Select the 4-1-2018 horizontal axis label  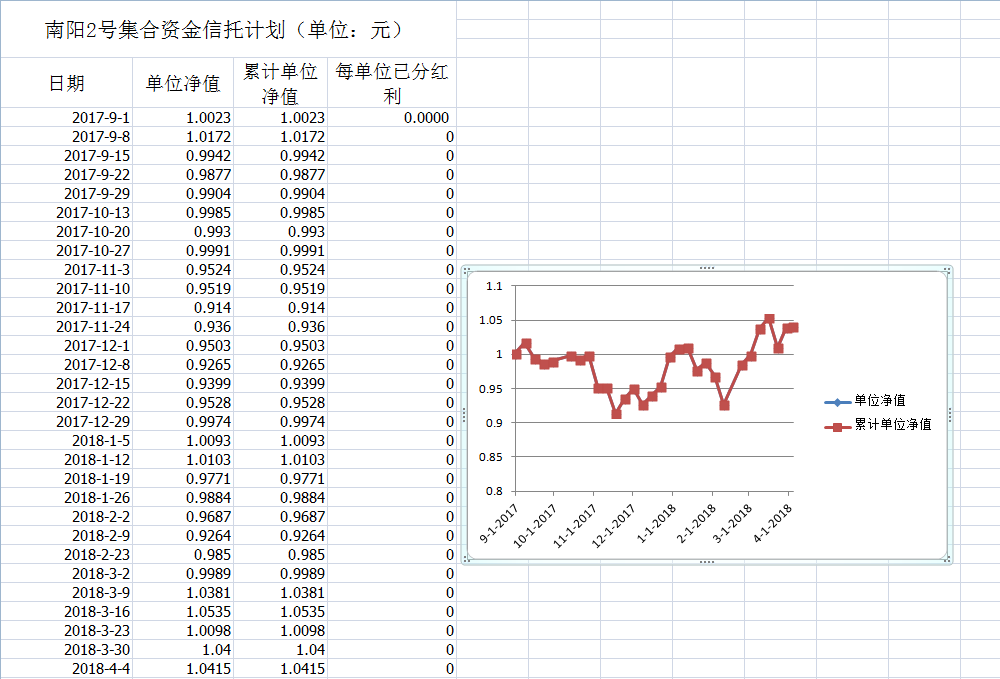(x=773, y=521)
